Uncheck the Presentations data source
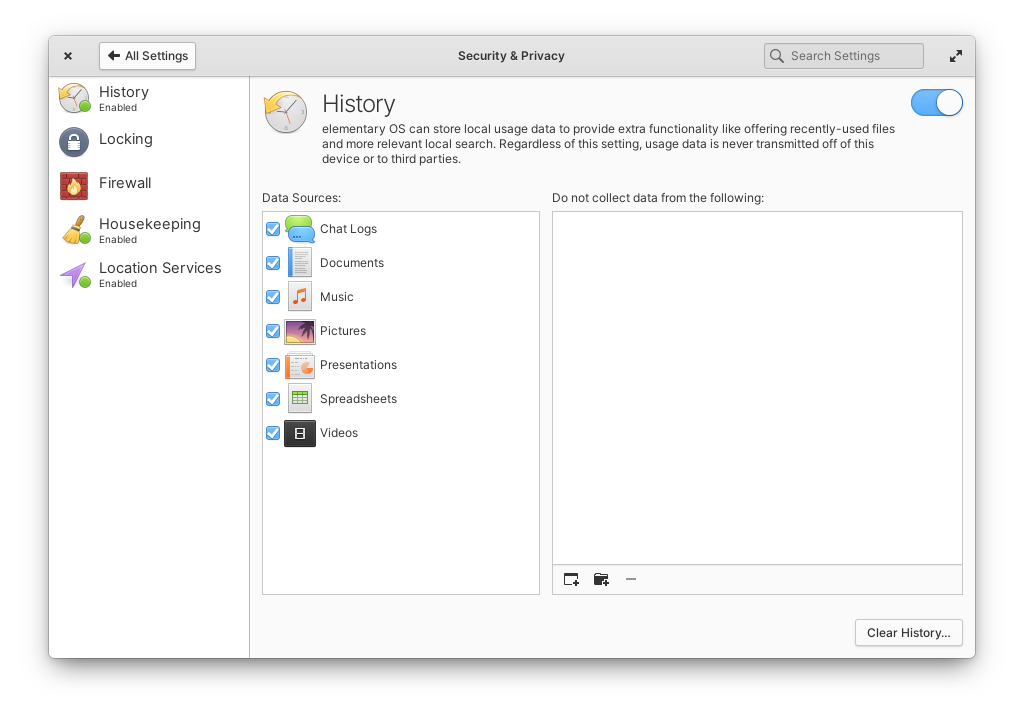 272,365
